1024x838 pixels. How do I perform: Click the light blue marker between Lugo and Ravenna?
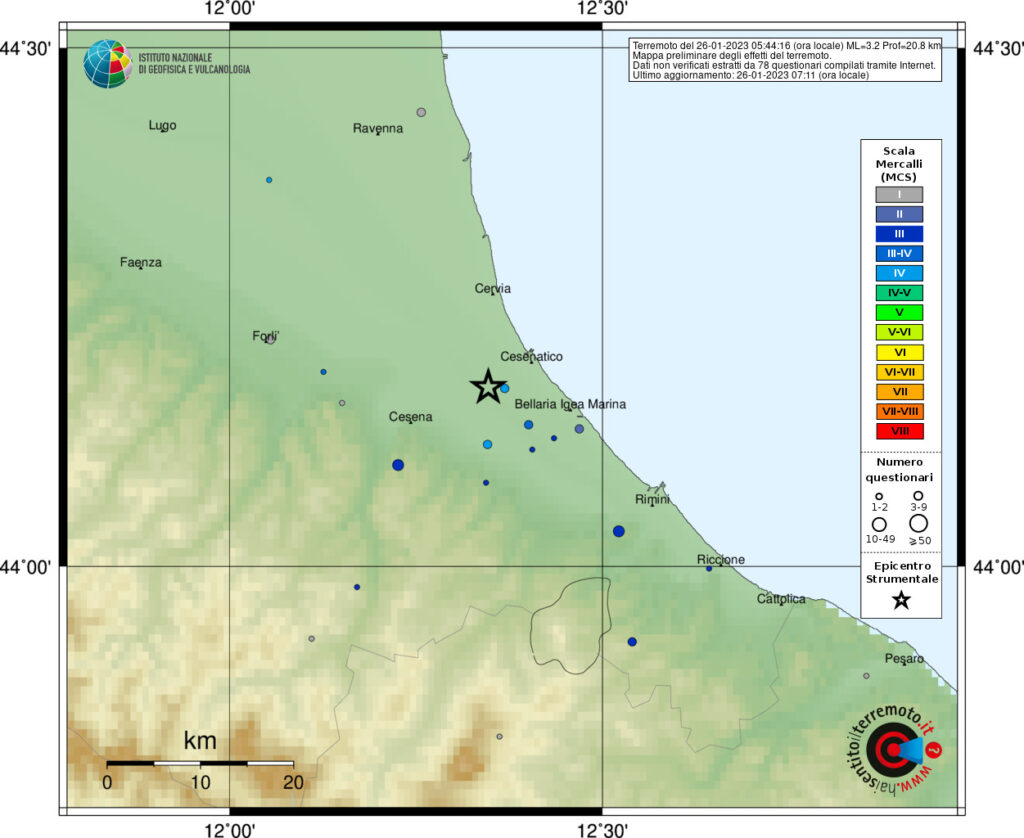coord(269,180)
